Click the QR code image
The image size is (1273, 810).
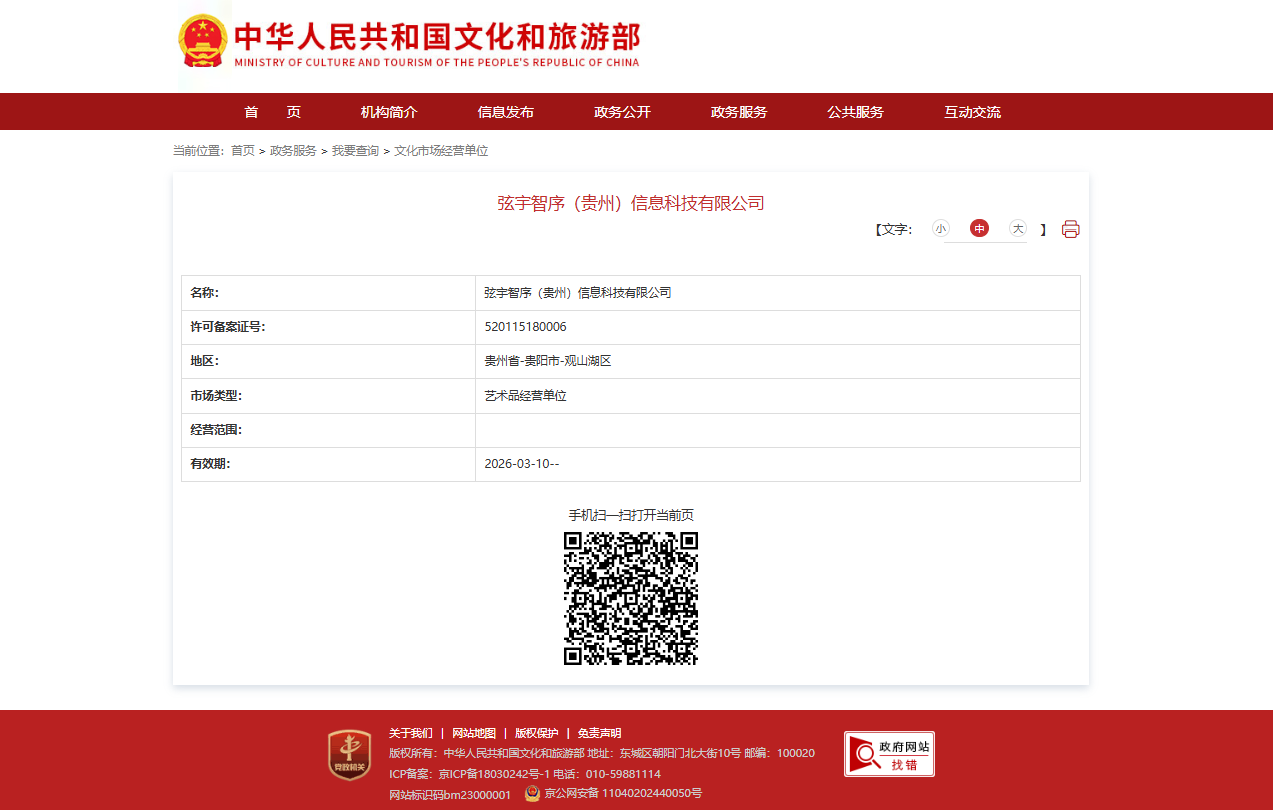[x=631, y=598]
